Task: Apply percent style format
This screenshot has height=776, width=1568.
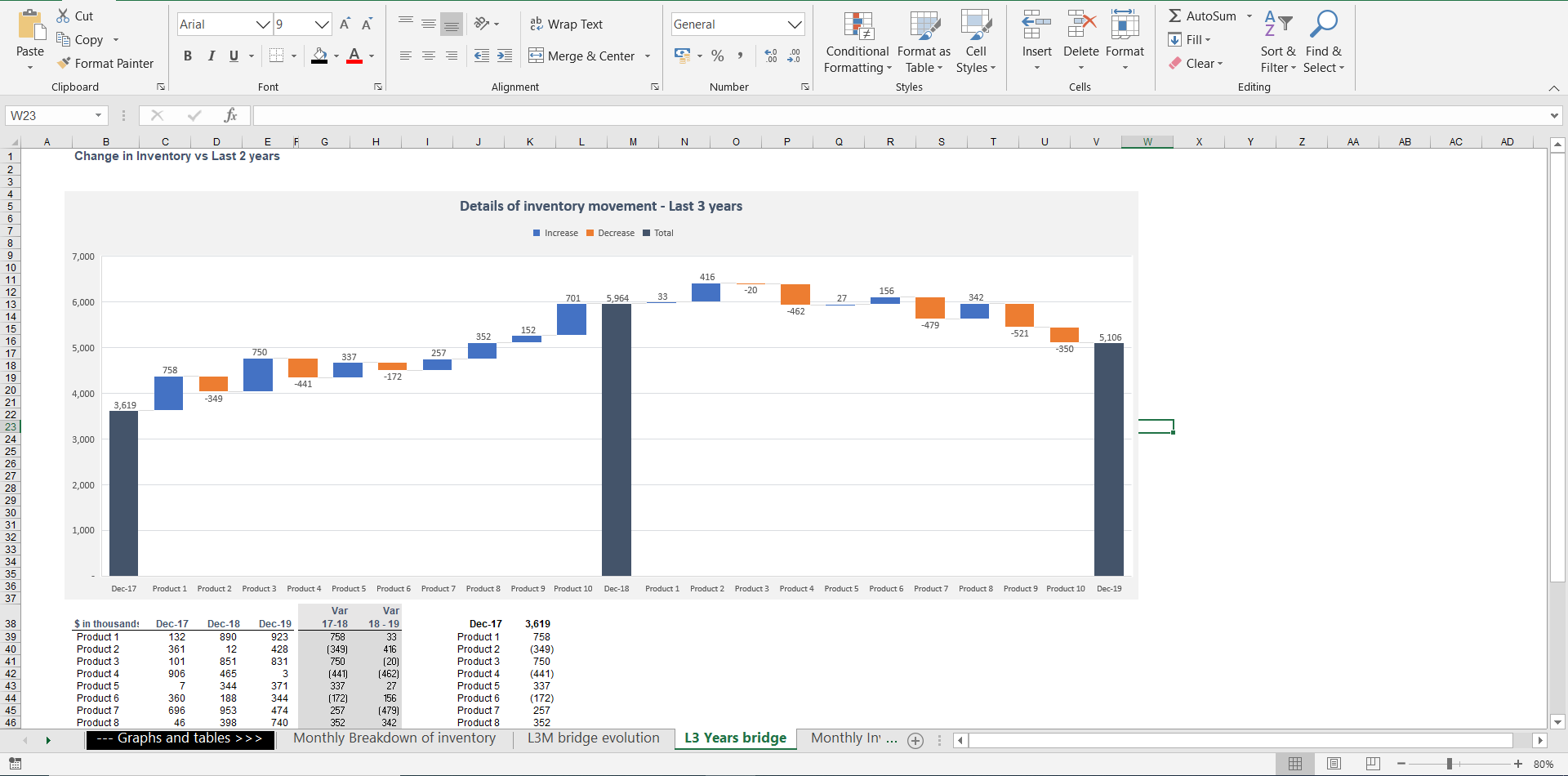Action: tap(718, 56)
